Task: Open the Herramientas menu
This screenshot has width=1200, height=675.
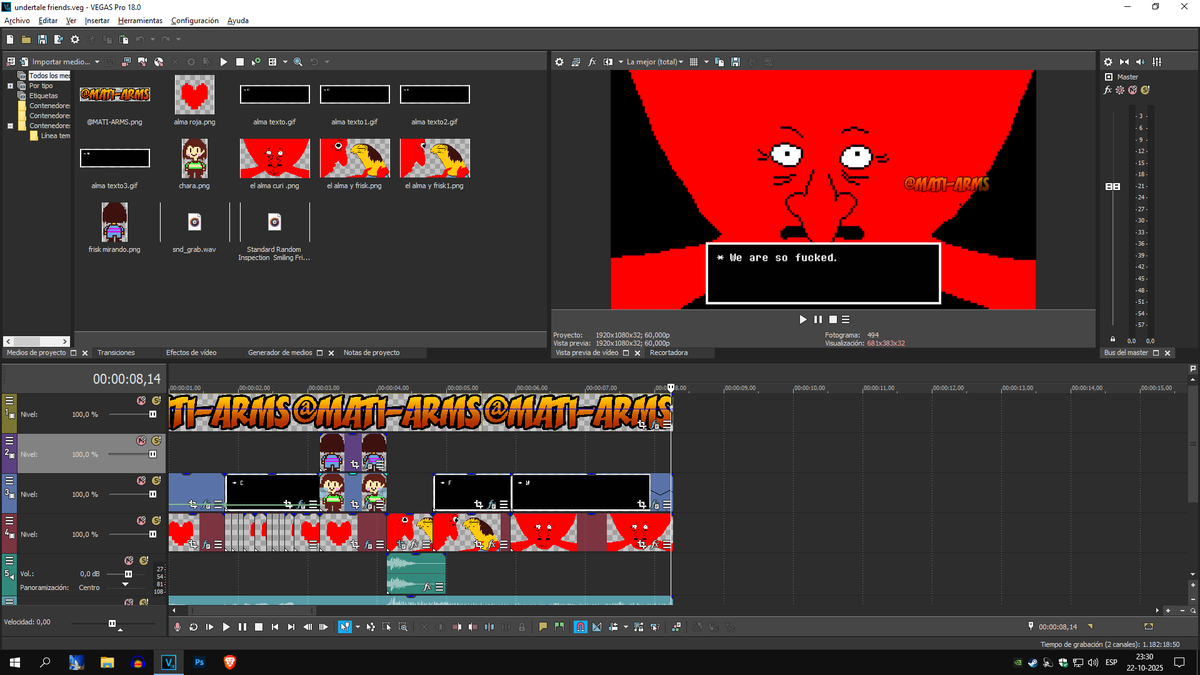Action: [x=141, y=20]
